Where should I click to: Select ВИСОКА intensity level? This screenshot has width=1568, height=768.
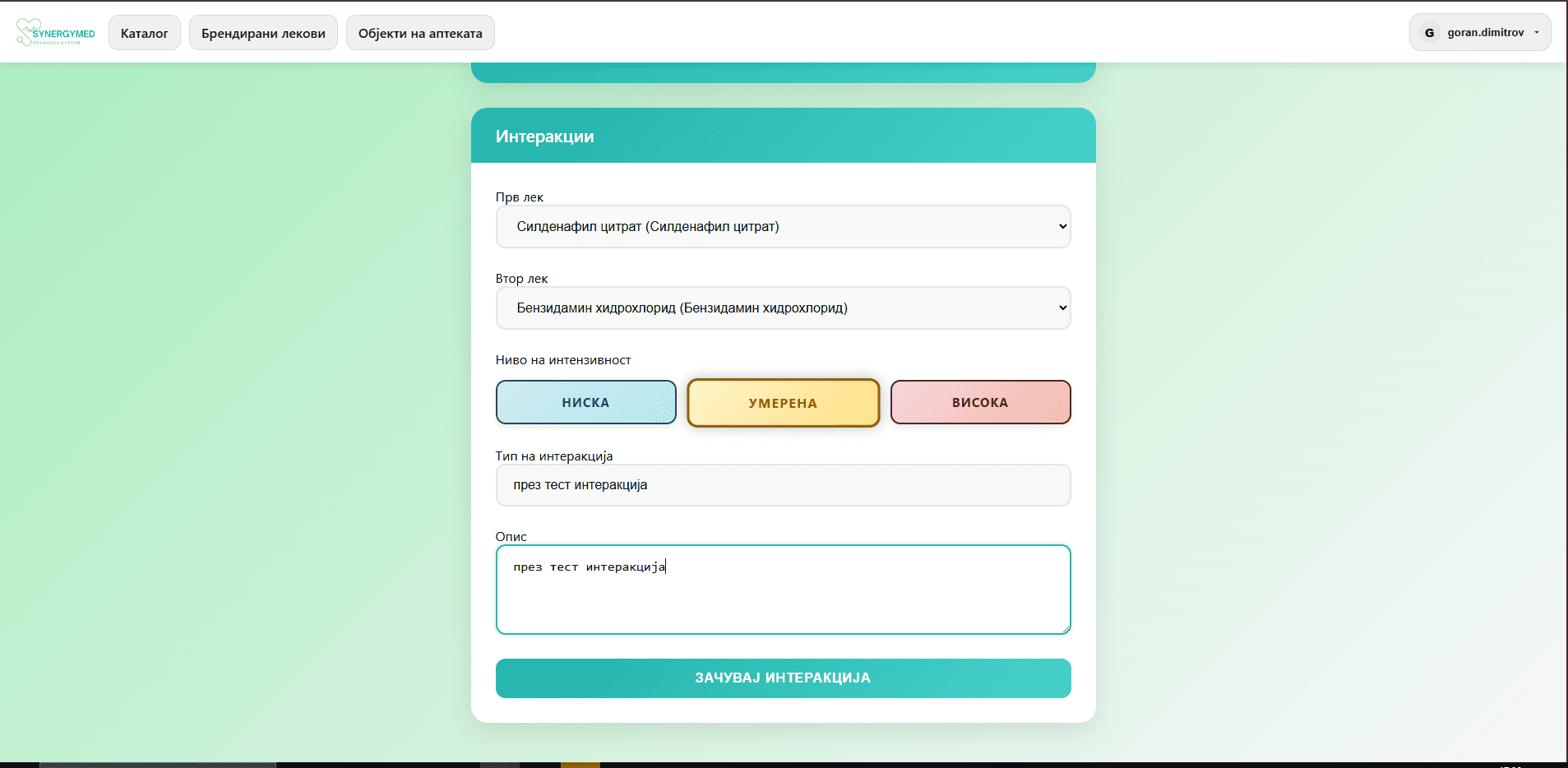(980, 402)
